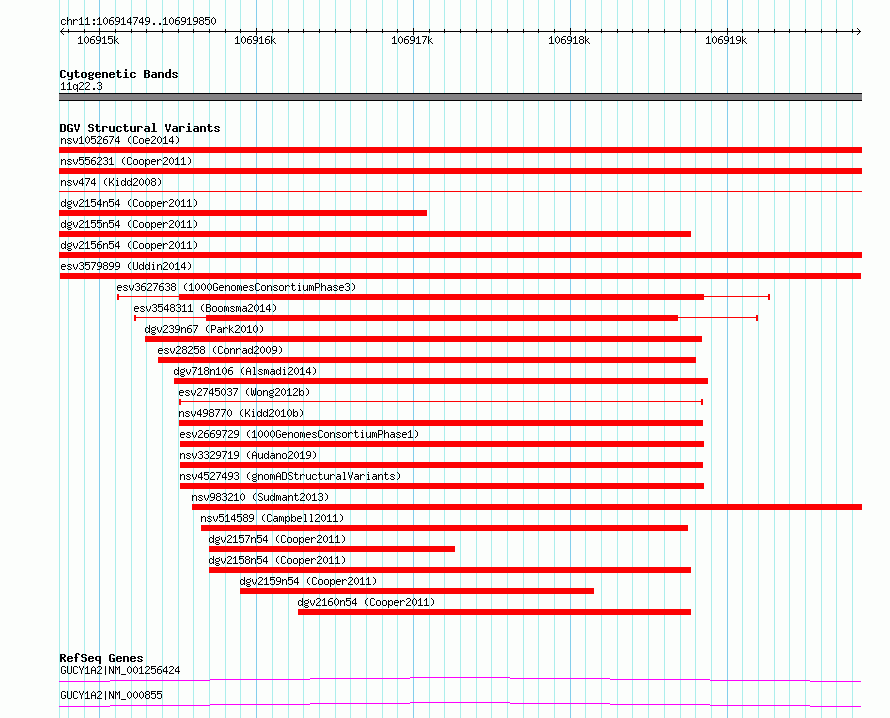Viewport: 890px width, 718px height.
Task: Click dgv718n106 (Alsmadi2014) label
Action: tap(245, 371)
